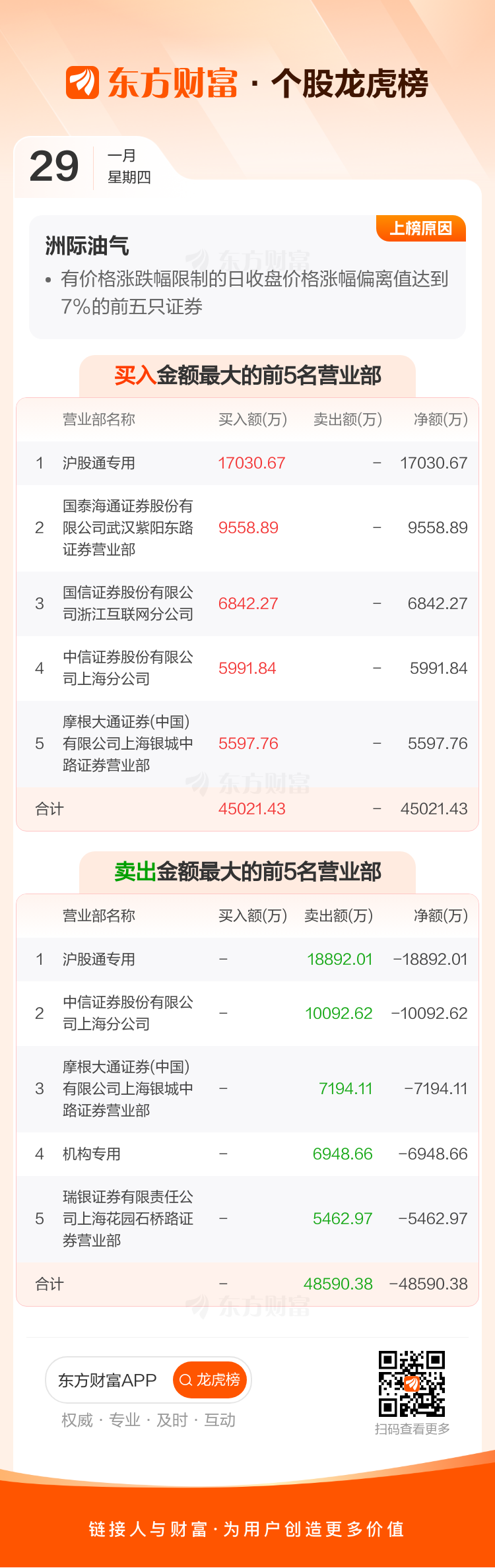Click the QR code image
495x1568 pixels.
tap(412, 1383)
